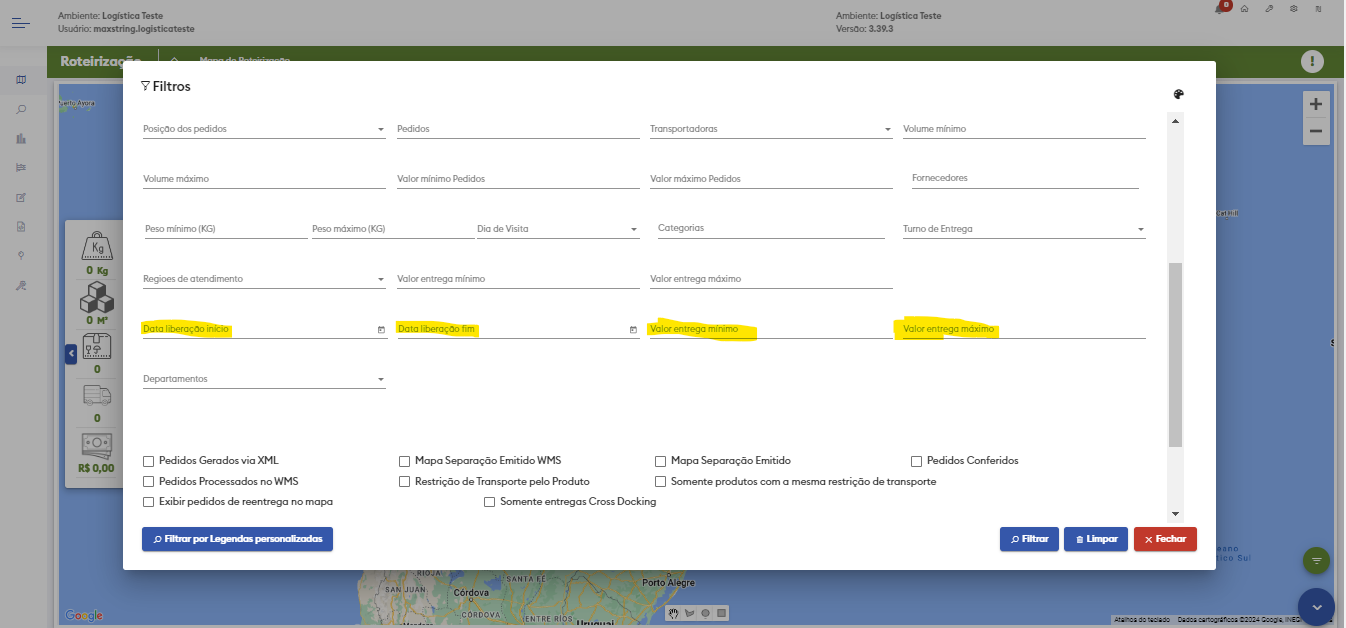Click the blue Filtrar button
The height and width of the screenshot is (628, 1346).
(x=1029, y=539)
